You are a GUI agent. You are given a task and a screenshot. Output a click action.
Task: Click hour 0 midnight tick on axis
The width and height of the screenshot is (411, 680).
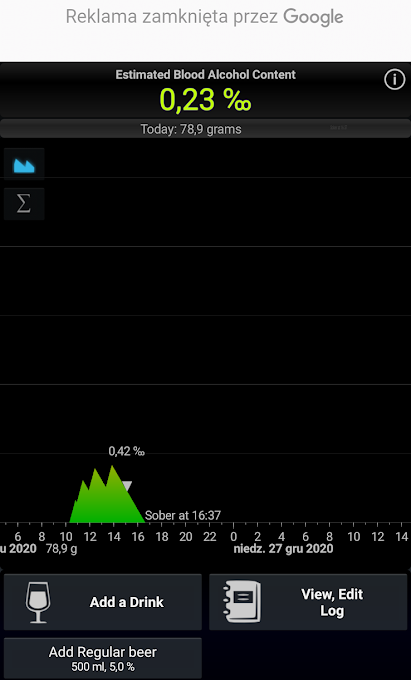point(233,536)
